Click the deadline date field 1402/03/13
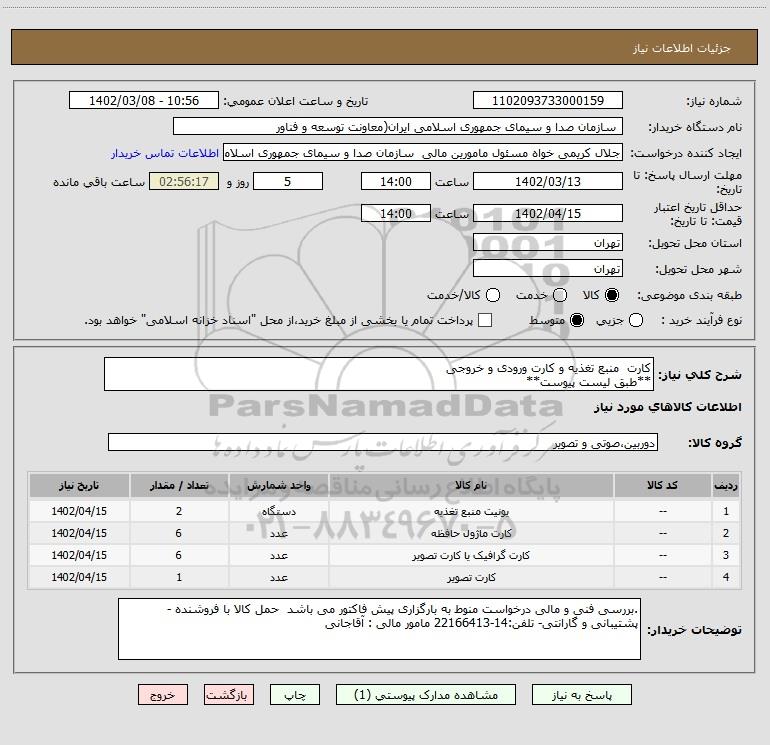This screenshot has height=745, width=770. pyautogui.click(x=548, y=181)
